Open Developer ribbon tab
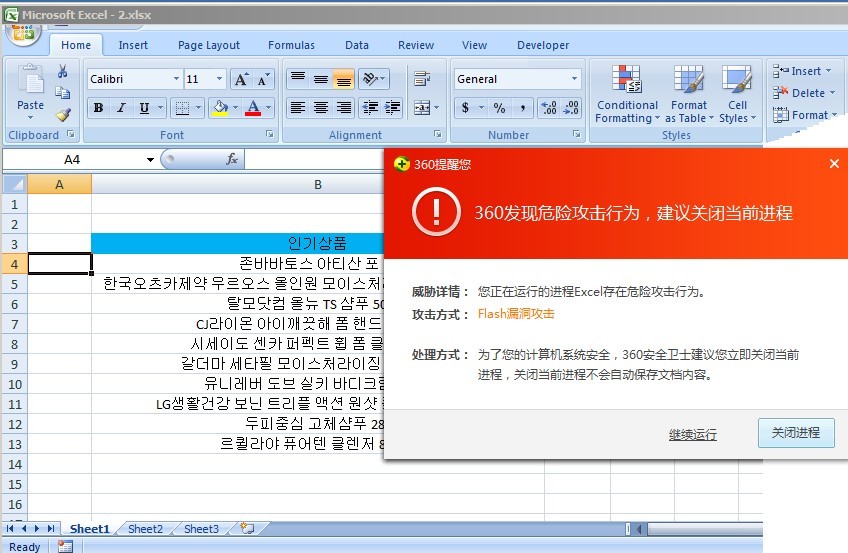Screen dimensions: 848x553 coord(543,45)
